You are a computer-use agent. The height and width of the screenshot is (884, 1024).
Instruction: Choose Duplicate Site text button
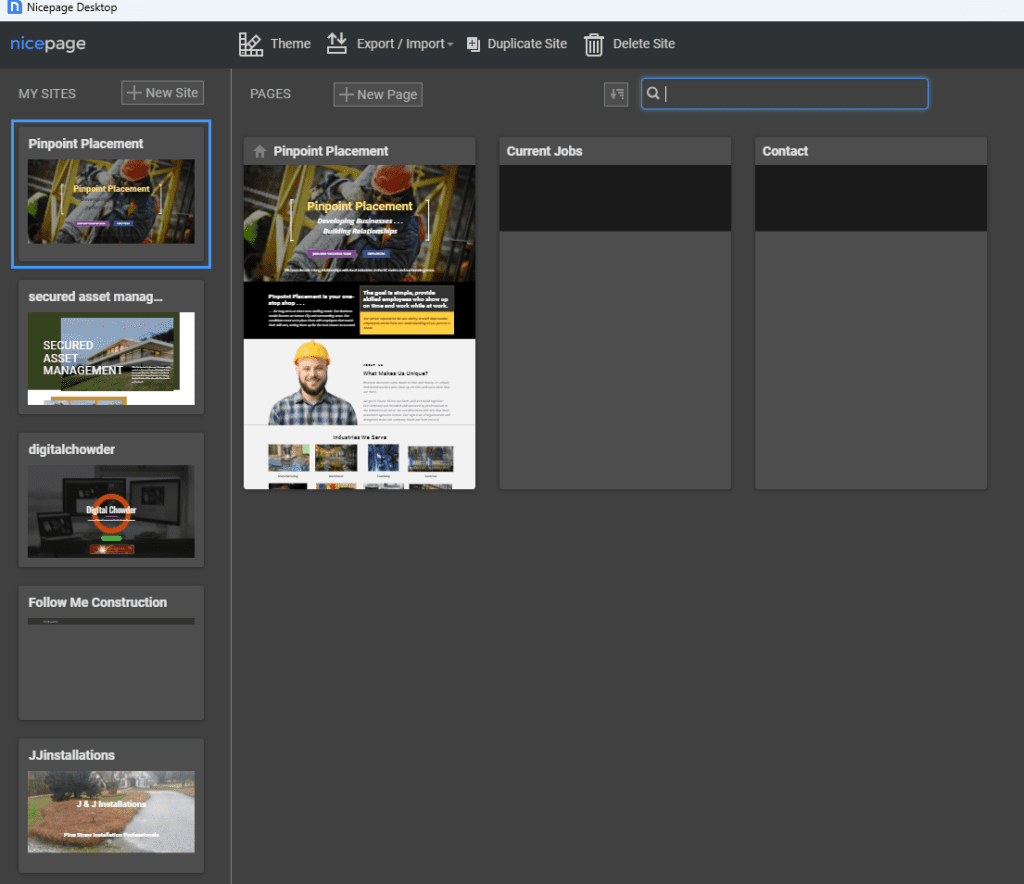(x=527, y=44)
